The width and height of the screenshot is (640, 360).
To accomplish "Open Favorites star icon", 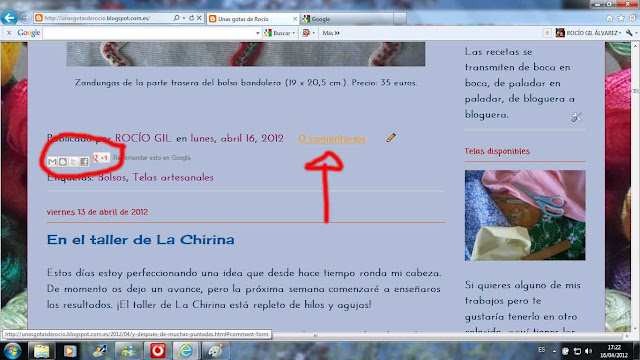I will 621,18.
